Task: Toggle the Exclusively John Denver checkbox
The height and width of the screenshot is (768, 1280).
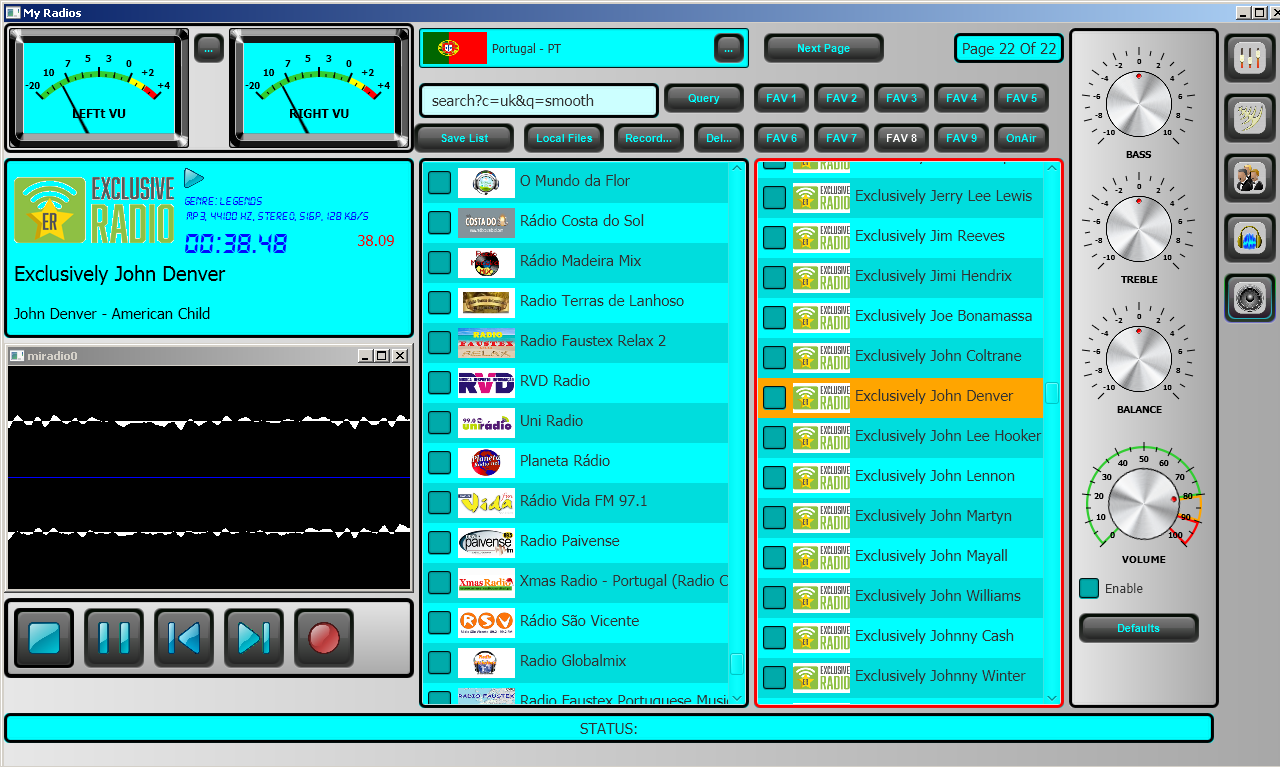Action: (x=774, y=397)
